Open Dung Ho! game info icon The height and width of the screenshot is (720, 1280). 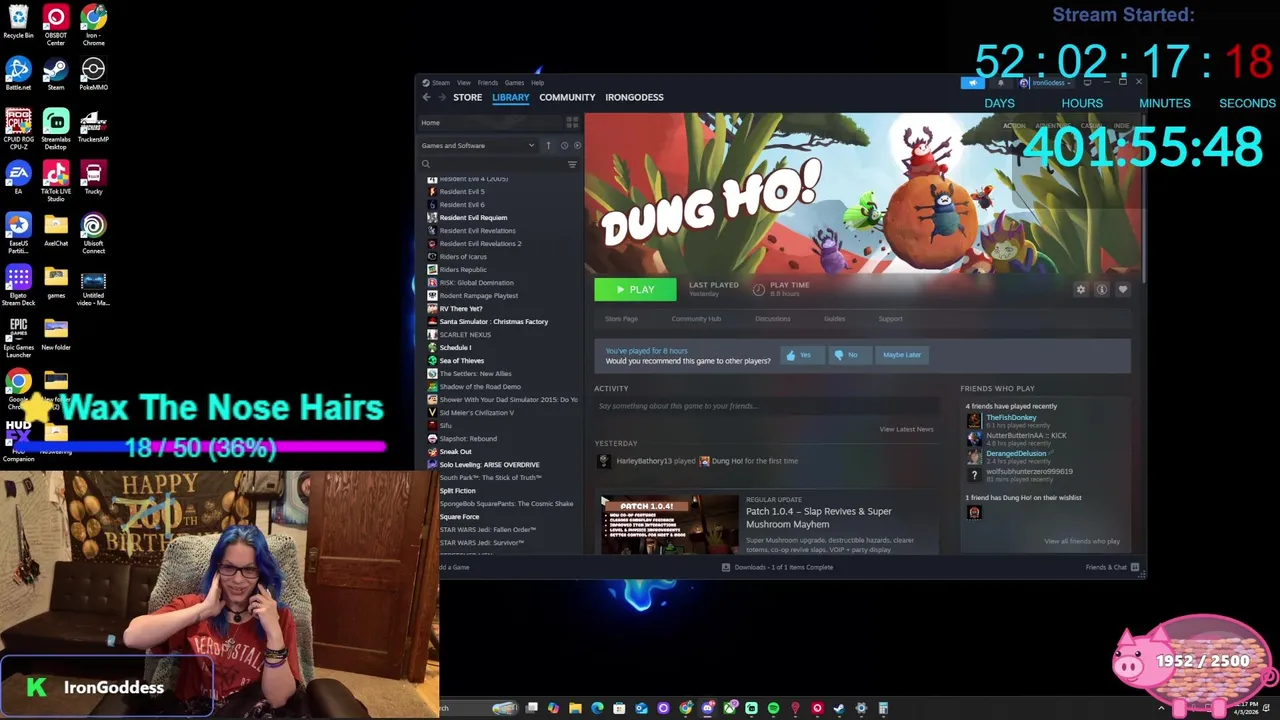1101,289
